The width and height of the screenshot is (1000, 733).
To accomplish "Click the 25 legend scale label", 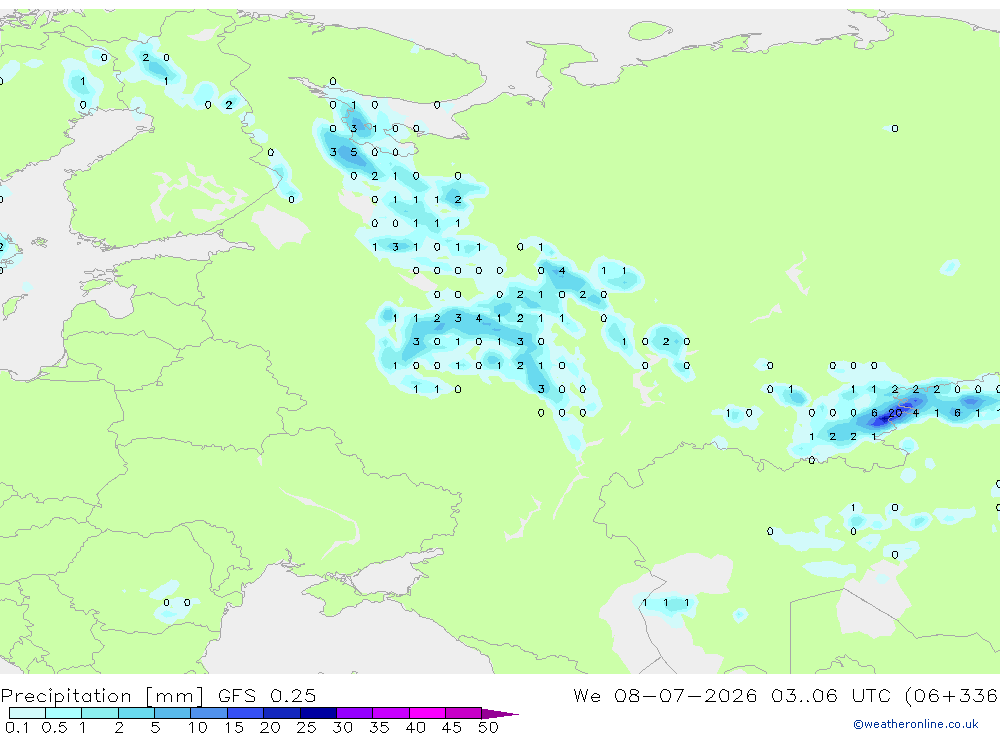I will 306,727.
